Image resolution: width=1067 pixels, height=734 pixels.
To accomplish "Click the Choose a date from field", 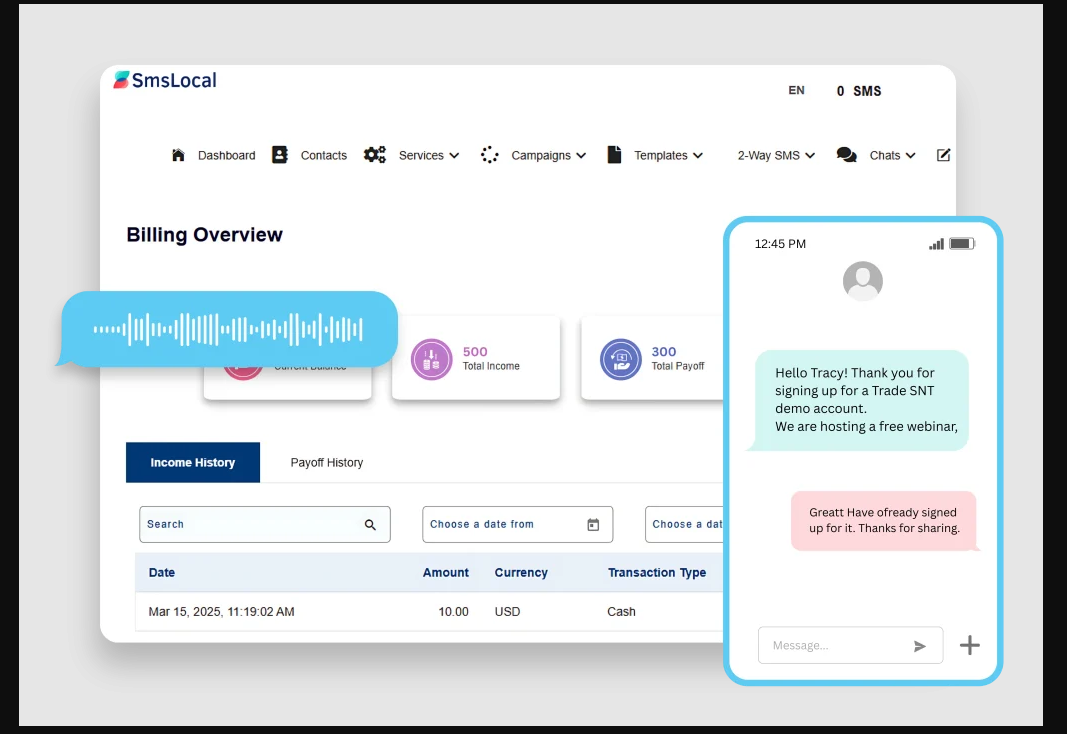I will (x=517, y=524).
